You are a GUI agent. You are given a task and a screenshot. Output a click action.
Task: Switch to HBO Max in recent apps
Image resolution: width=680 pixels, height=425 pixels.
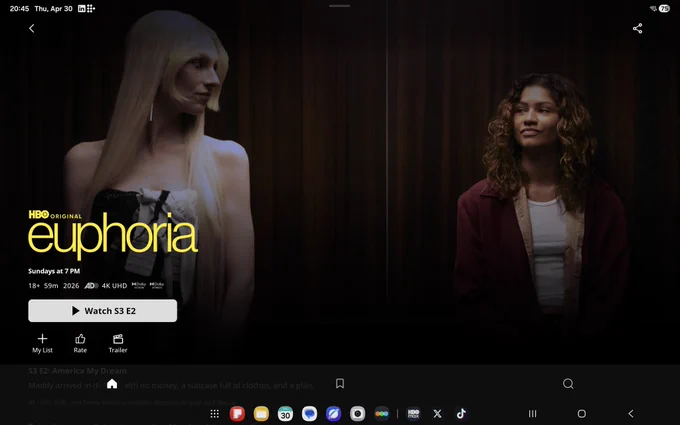point(413,414)
